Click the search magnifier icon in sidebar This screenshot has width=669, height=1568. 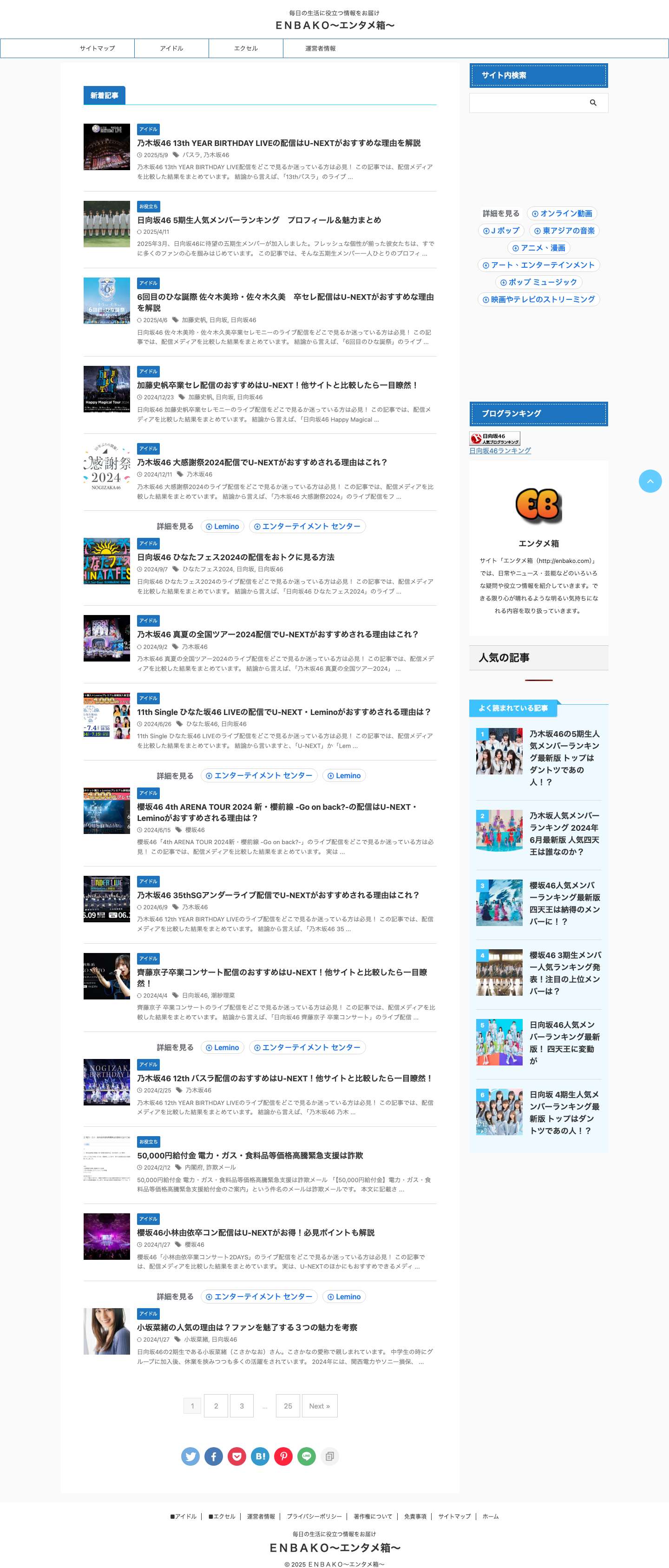click(x=593, y=103)
